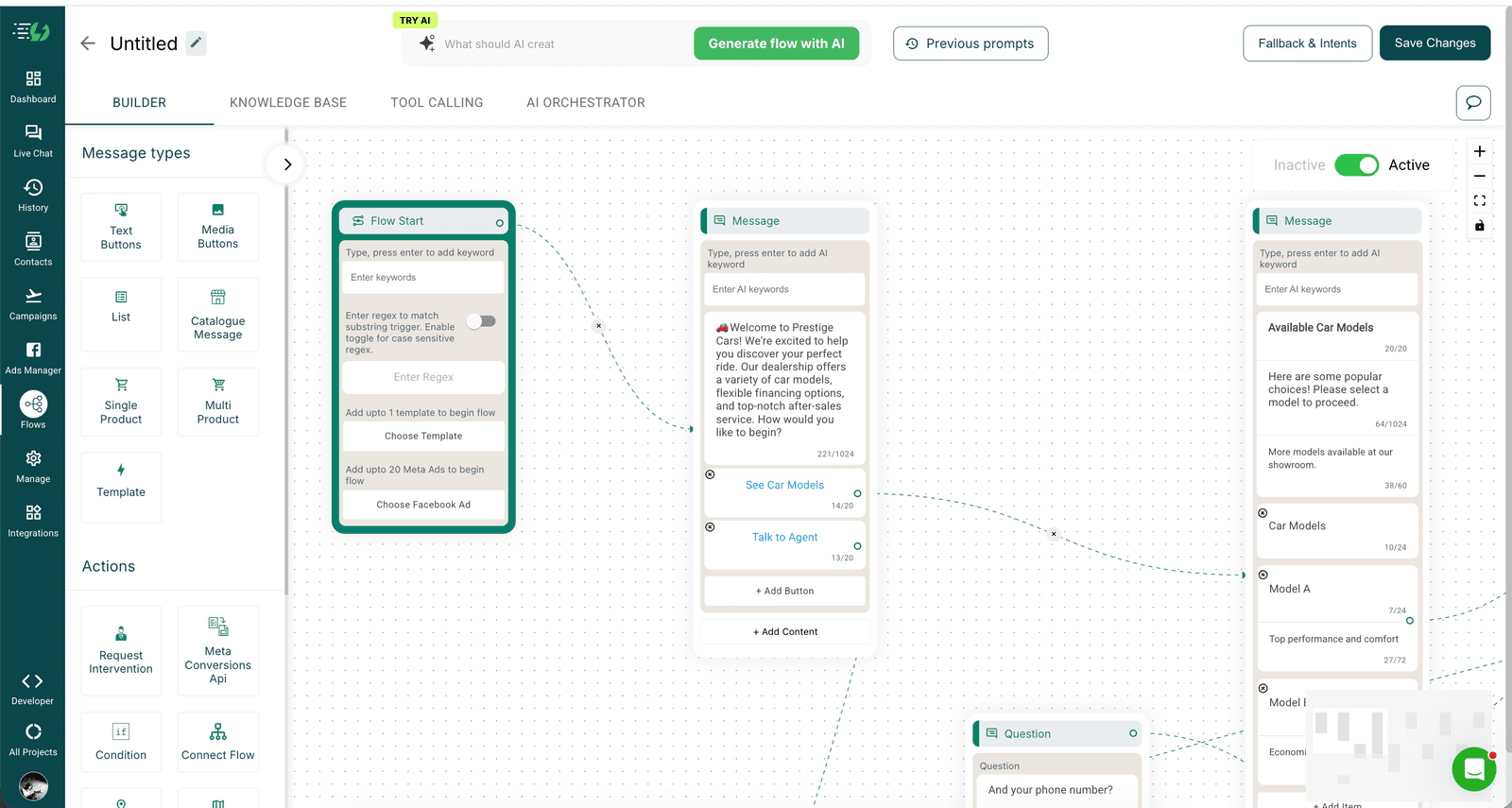Delete connection from Flow Start to Message
The height and width of the screenshot is (808, 1512).
pos(598,326)
